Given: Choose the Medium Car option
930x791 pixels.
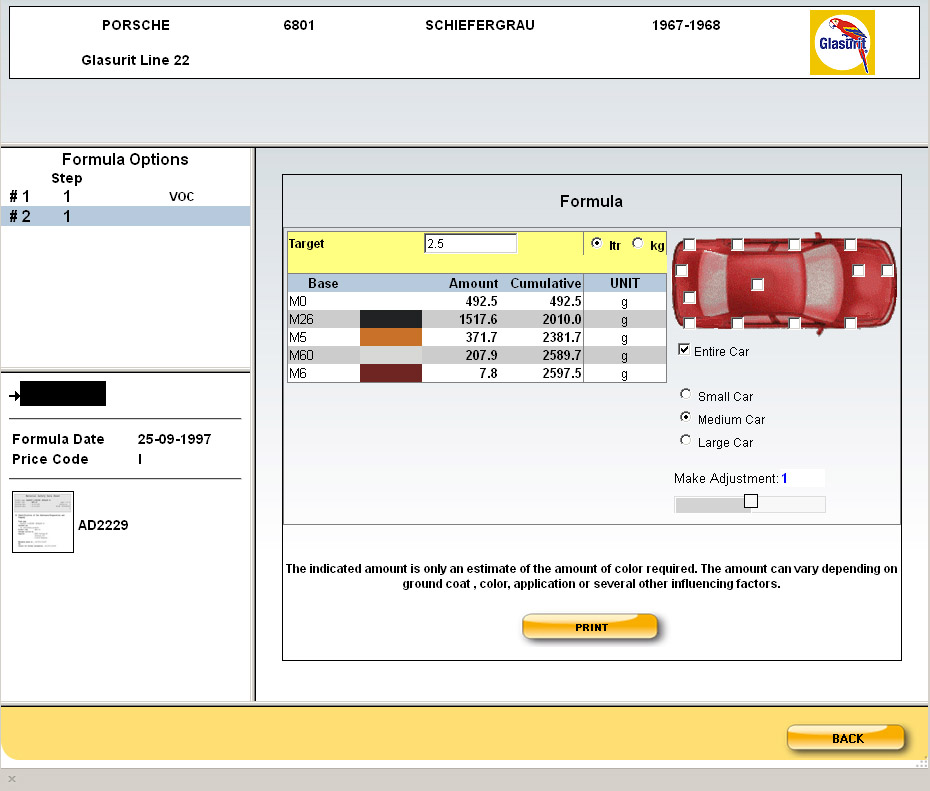Looking at the screenshot, I should click(686, 417).
